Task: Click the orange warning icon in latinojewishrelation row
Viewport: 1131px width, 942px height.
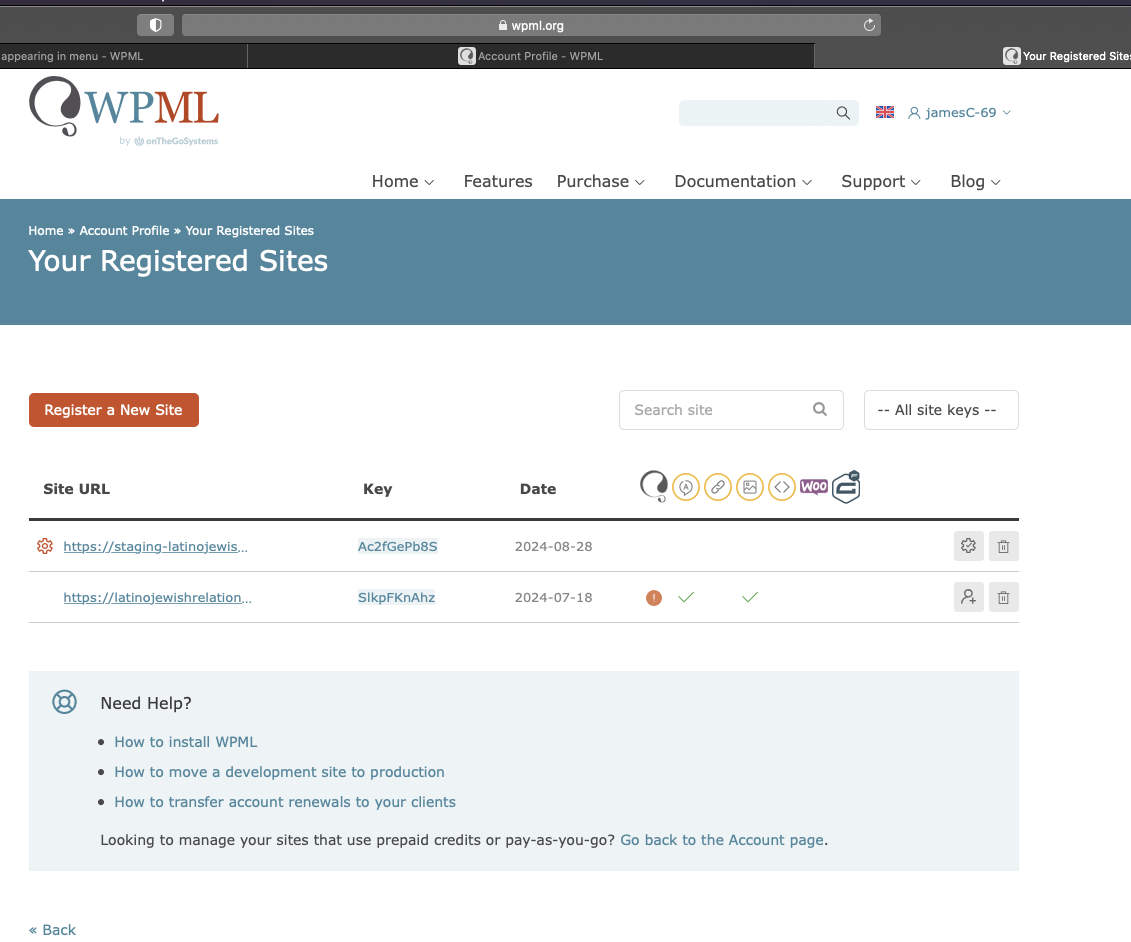Action: point(654,597)
